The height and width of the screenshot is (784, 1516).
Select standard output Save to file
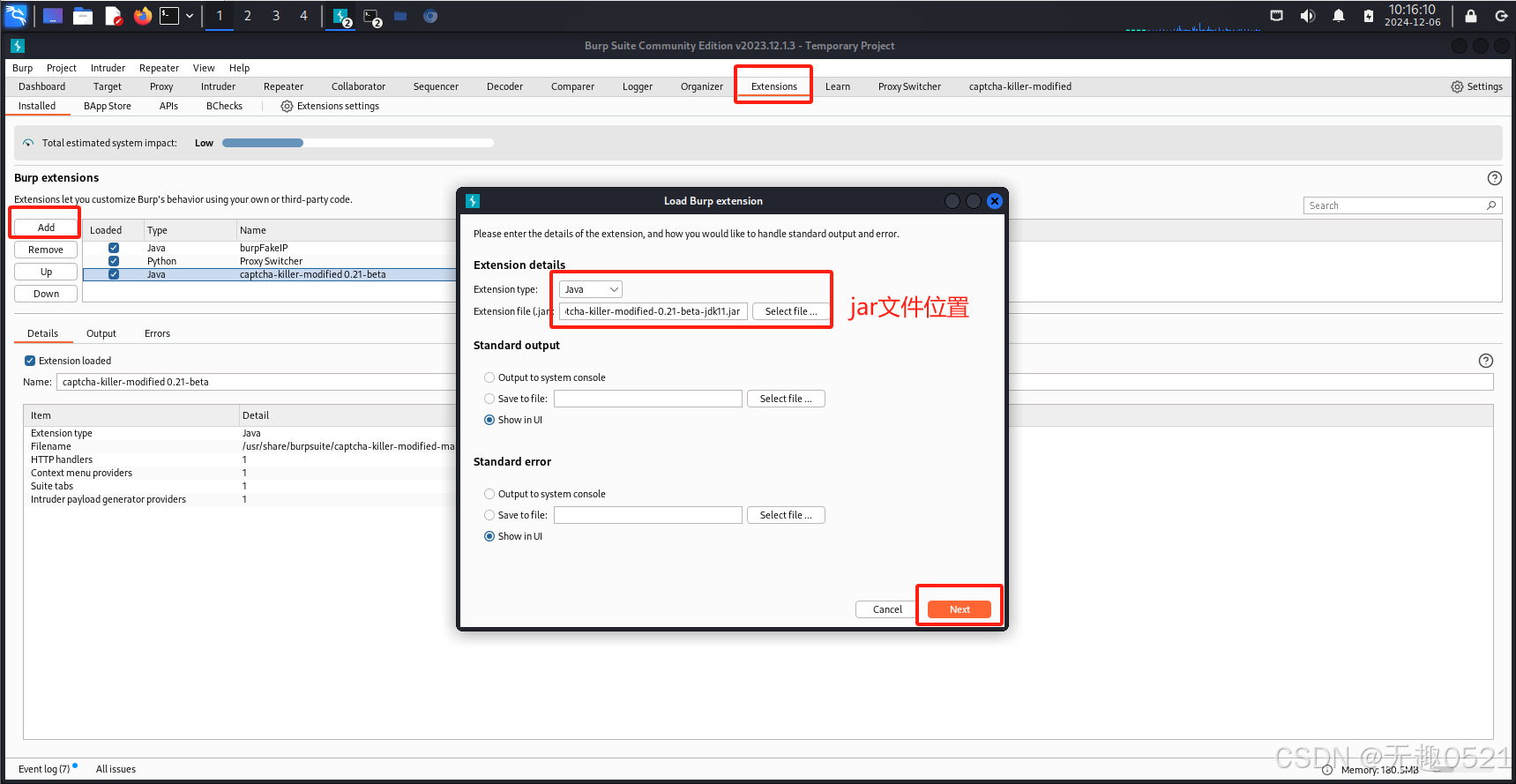tap(489, 399)
